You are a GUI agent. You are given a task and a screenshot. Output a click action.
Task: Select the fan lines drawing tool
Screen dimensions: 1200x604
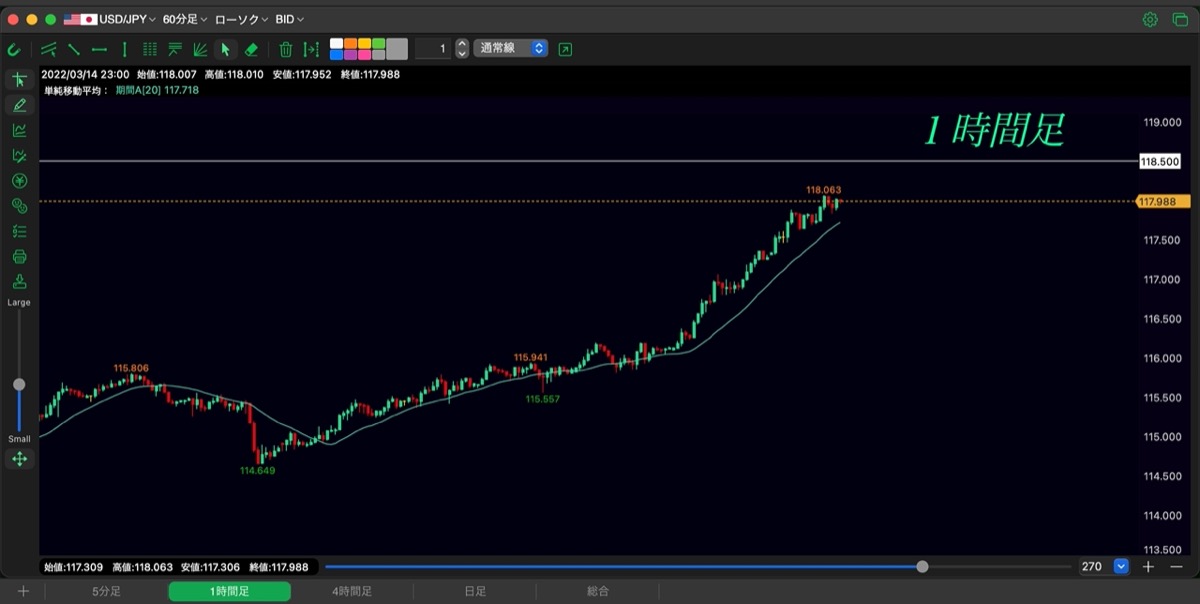[200, 49]
